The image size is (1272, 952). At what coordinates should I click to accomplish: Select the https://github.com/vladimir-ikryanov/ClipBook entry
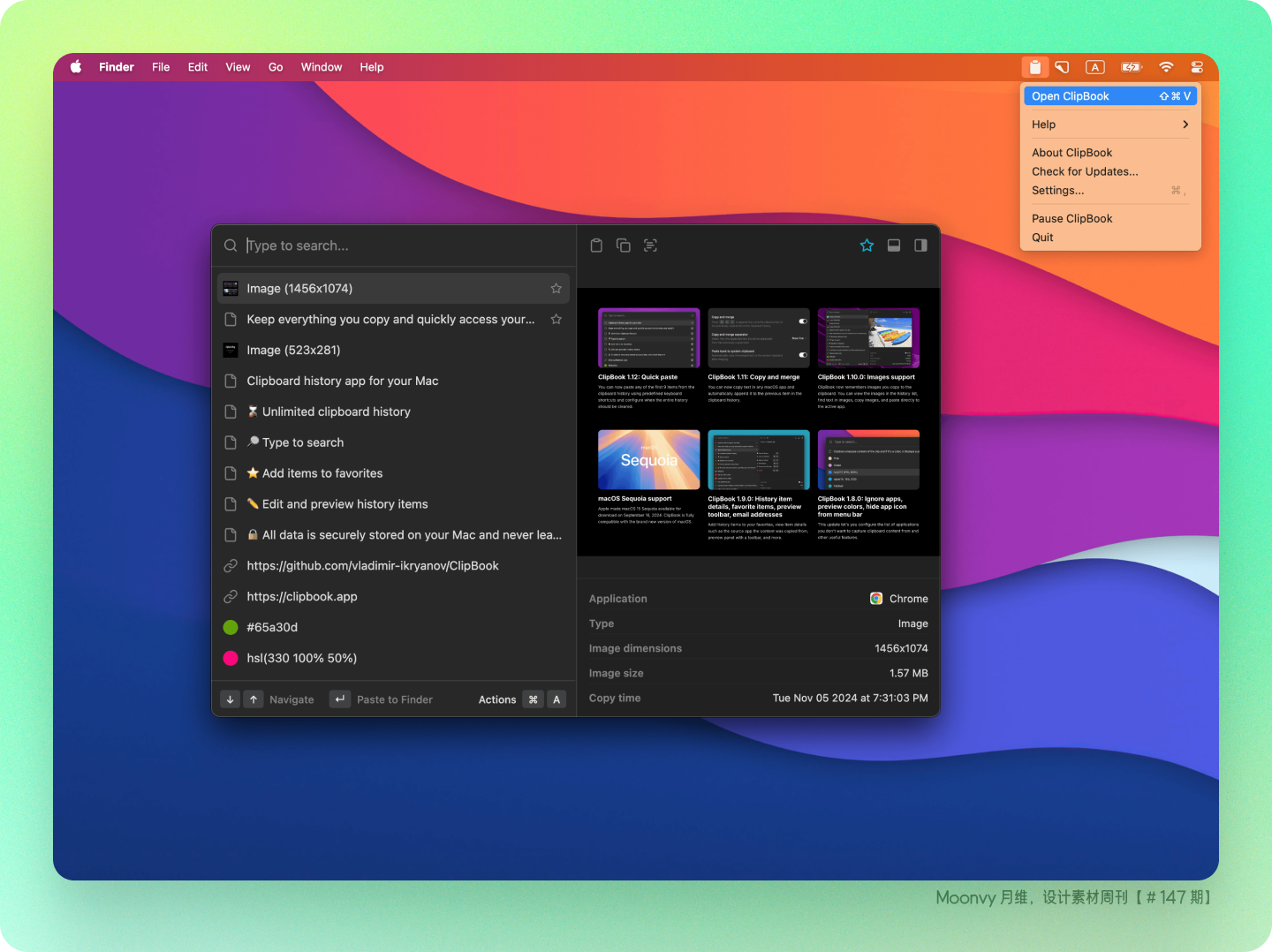[x=393, y=566]
